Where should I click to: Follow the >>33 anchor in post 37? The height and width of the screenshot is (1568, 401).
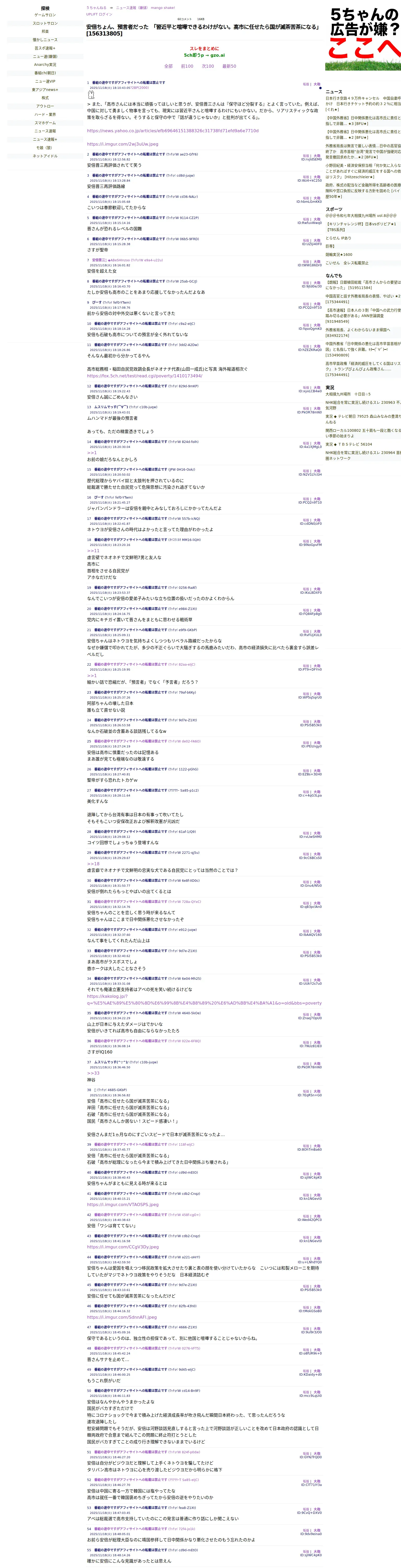[93, 1073]
